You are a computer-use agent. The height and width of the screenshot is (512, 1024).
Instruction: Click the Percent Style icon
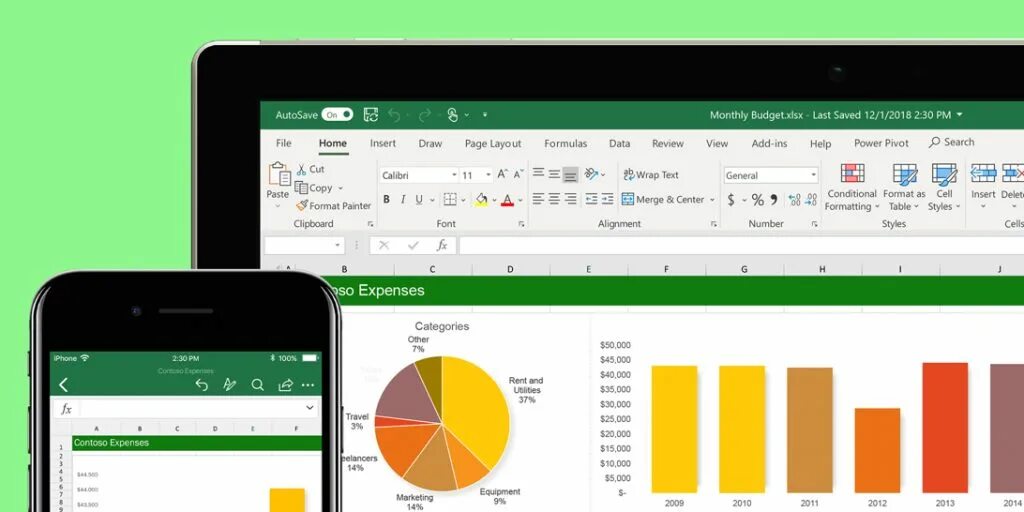(758, 200)
